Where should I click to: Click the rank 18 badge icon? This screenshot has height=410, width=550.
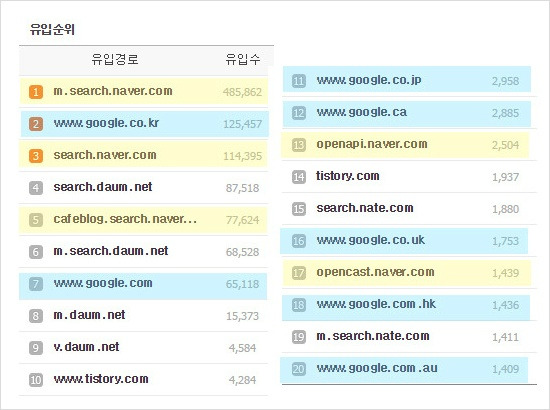coord(299,305)
